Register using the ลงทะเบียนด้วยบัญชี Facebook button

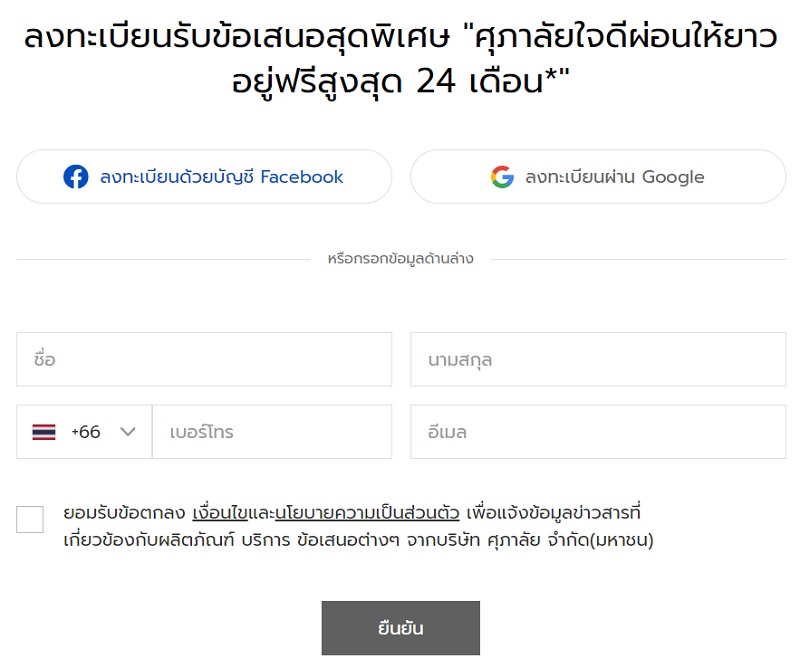[204, 177]
